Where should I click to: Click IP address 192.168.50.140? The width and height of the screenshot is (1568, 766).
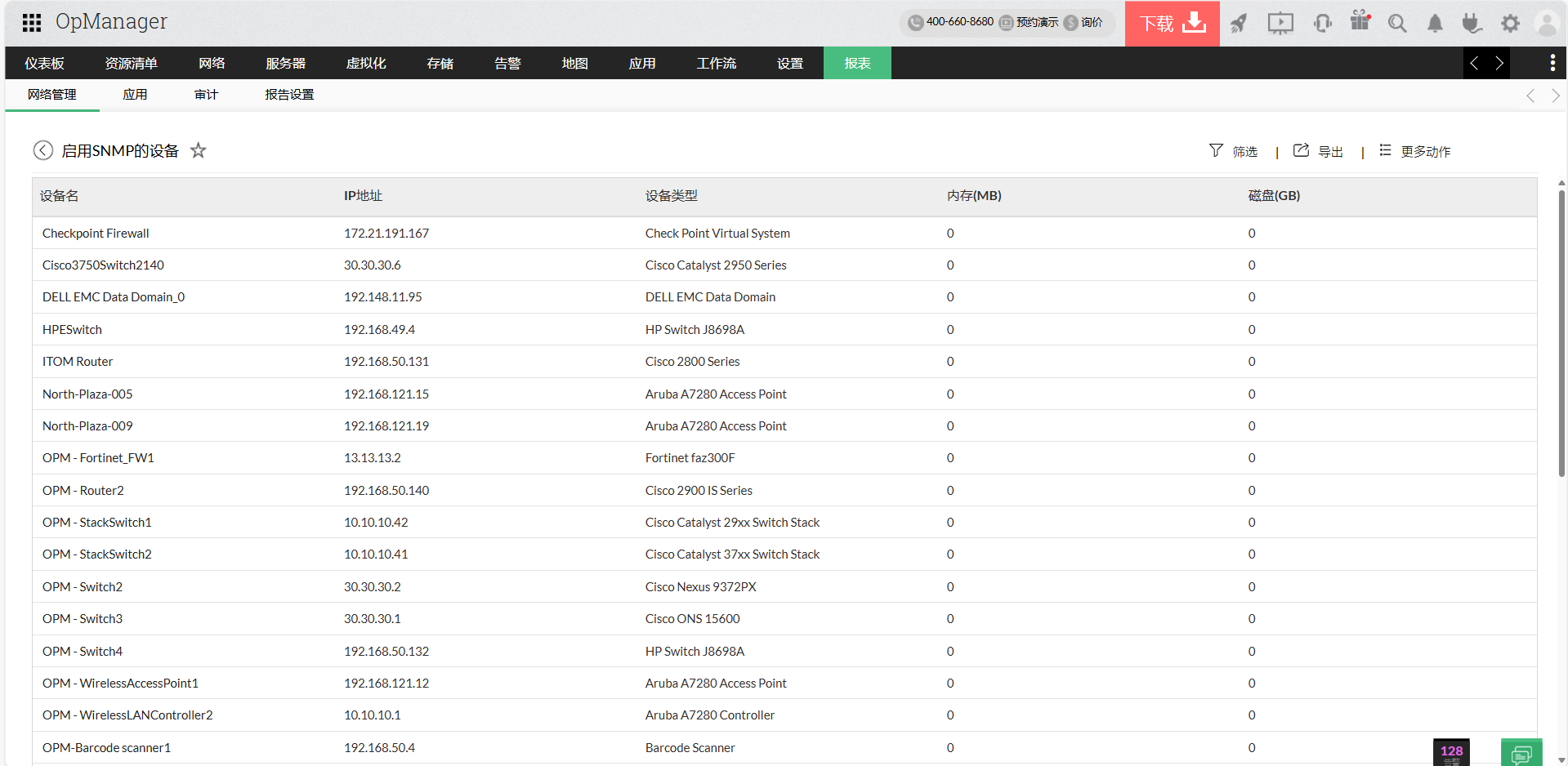pos(386,491)
